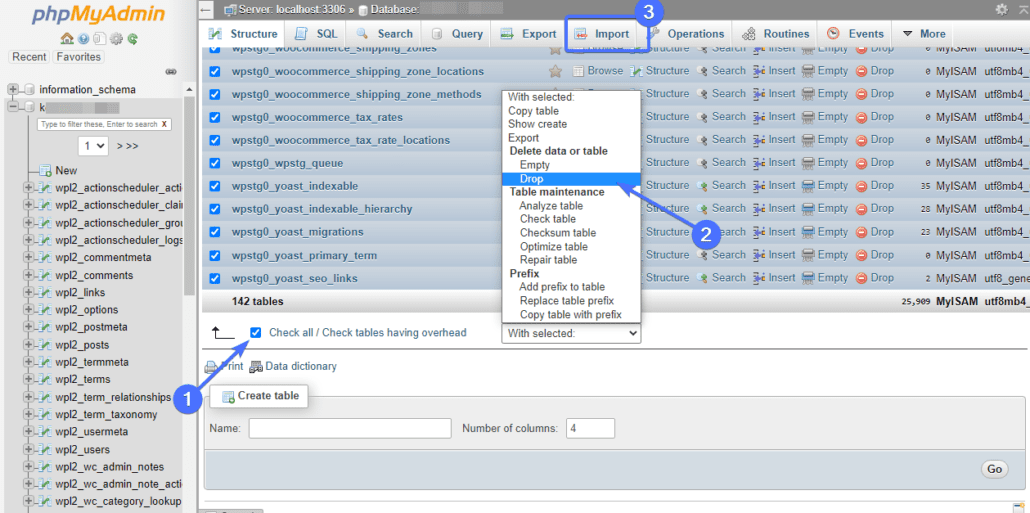Image resolution: width=1030 pixels, height=513 pixels.
Task: Click the Go button
Action: click(994, 469)
